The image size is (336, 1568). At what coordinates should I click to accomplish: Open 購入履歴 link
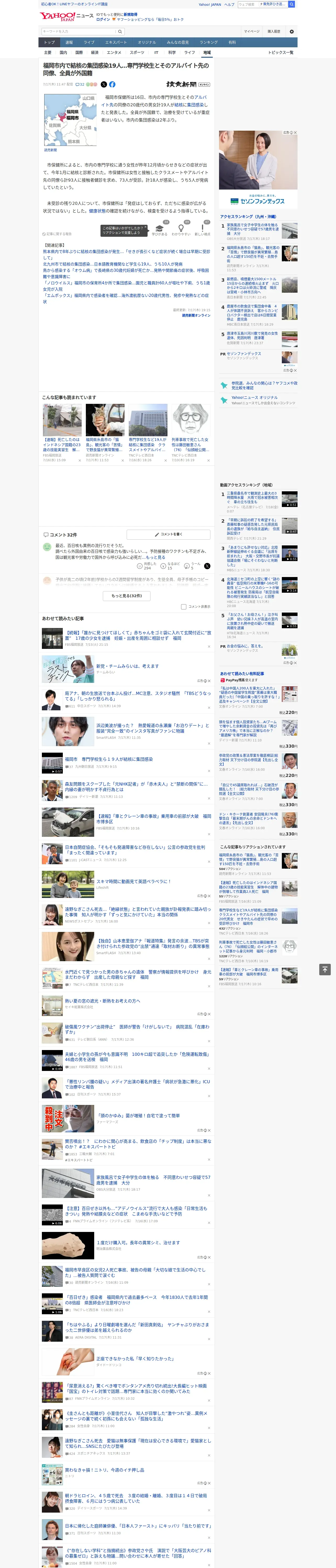(274, 31)
